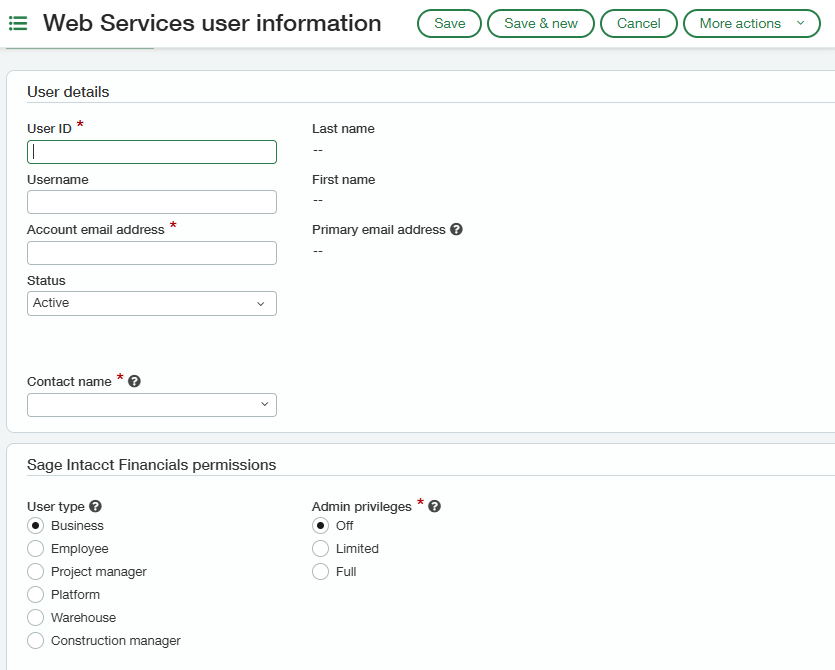Click help icon next to Contact name
Image resolution: width=835 pixels, height=670 pixels.
pos(135,381)
